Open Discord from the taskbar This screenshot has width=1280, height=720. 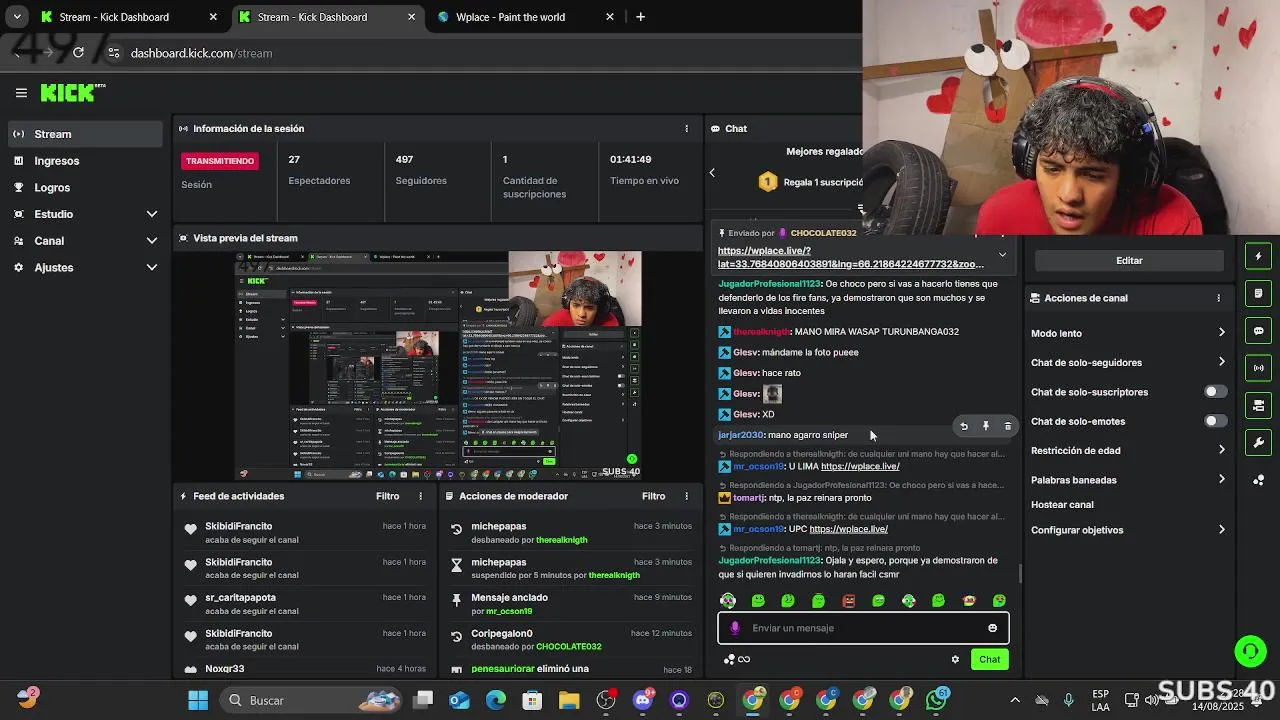click(x=643, y=700)
